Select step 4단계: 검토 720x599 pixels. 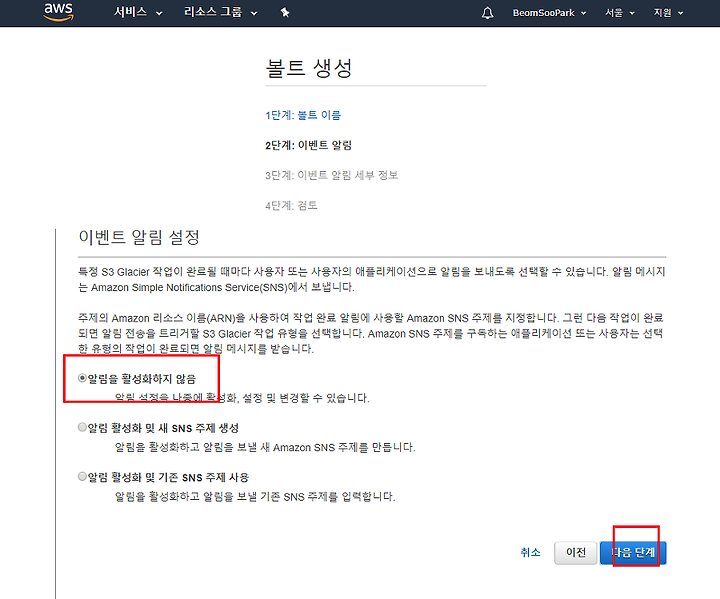pos(291,205)
